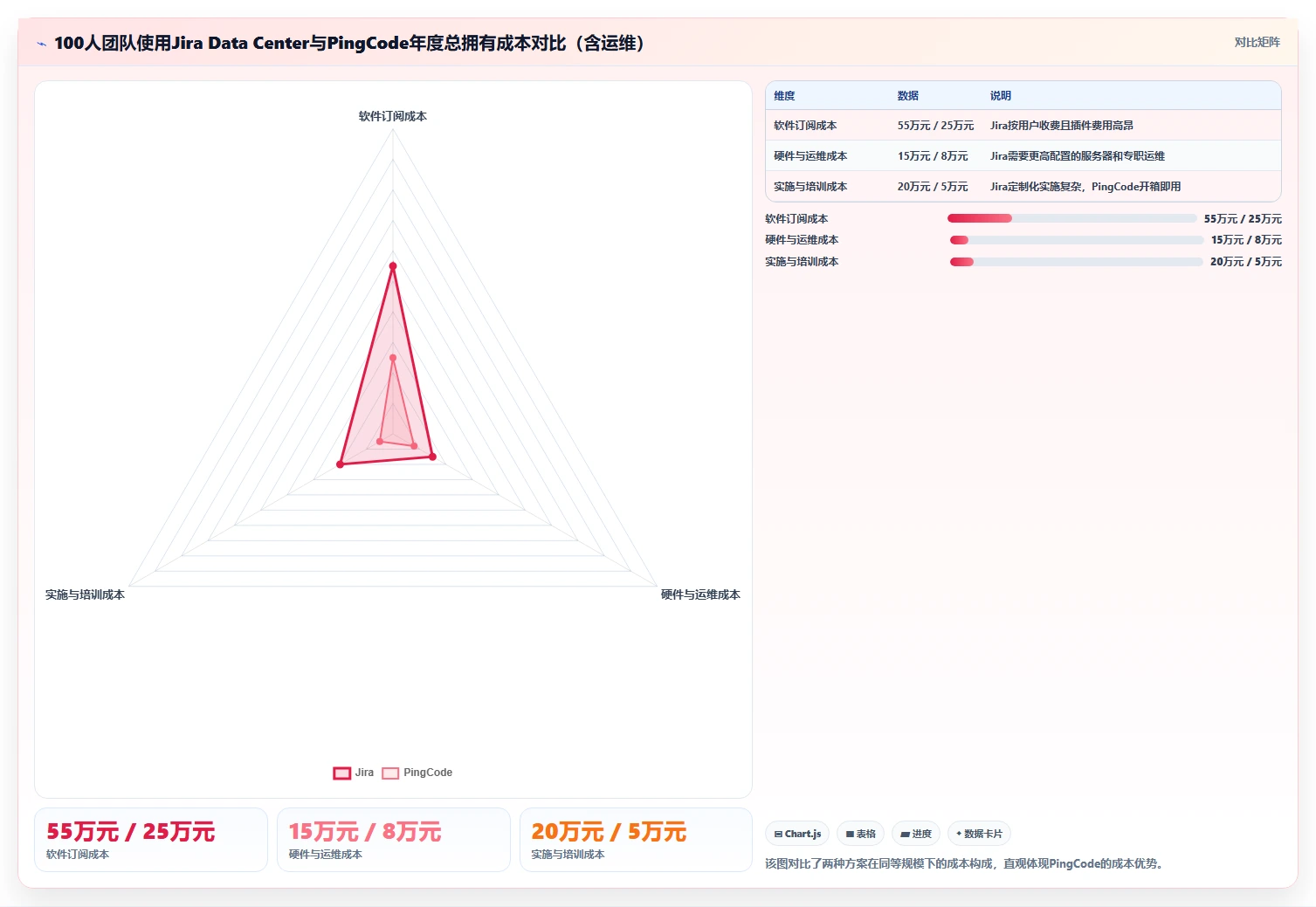Click the 硬件与运维成本 progress bar
Viewport: 1316px width, 907px height.
click(x=1076, y=240)
